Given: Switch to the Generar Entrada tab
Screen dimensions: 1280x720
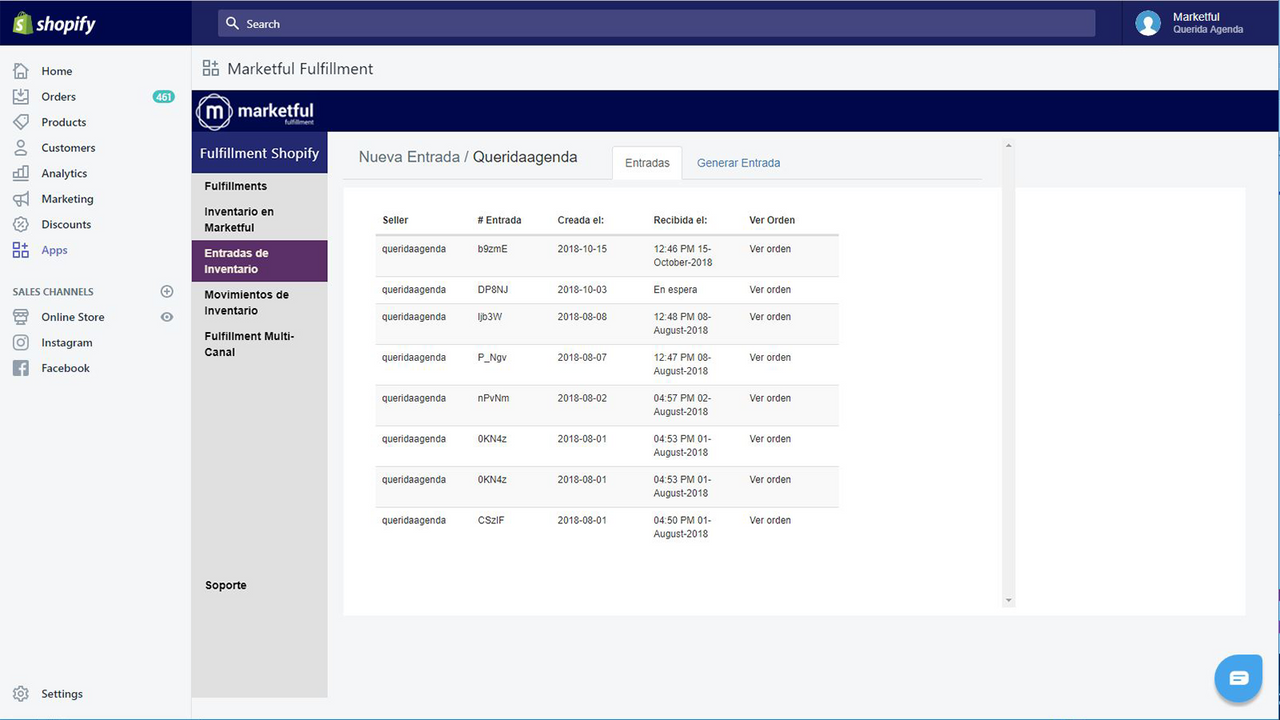Looking at the screenshot, I should pyautogui.click(x=738, y=162).
